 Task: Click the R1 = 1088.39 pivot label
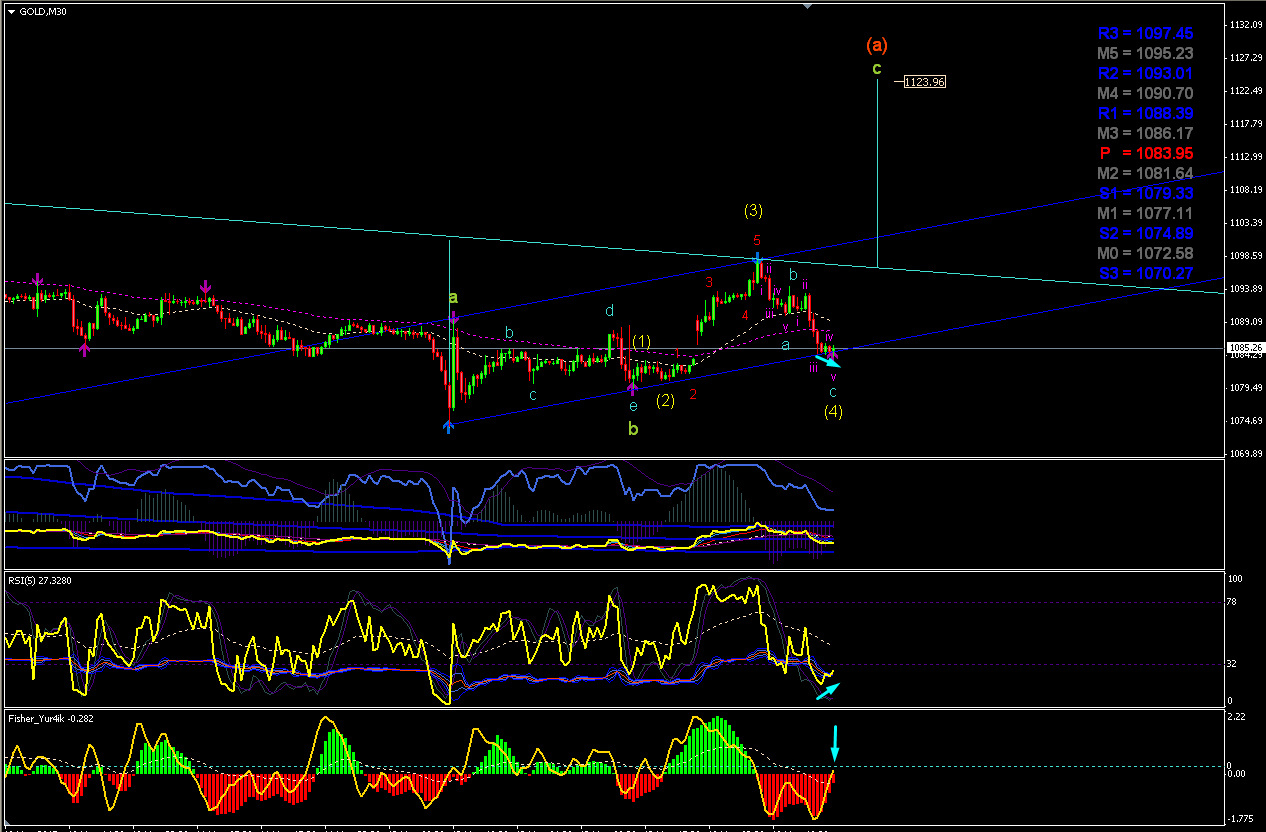[1145, 113]
